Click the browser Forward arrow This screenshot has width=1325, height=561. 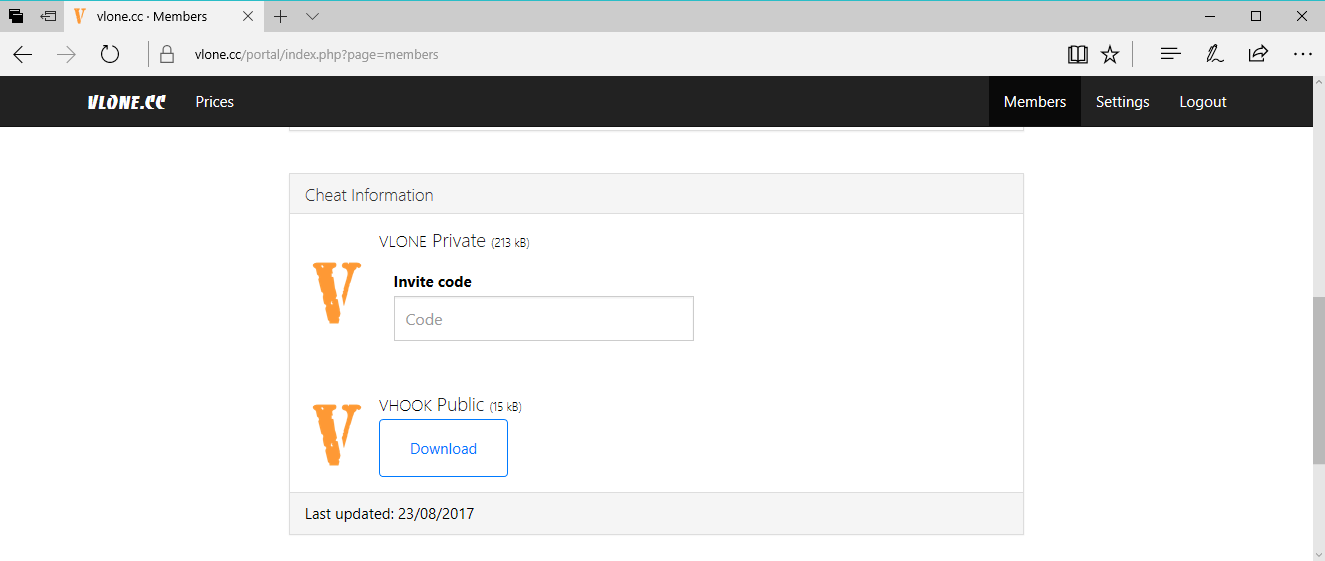(x=67, y=55)
